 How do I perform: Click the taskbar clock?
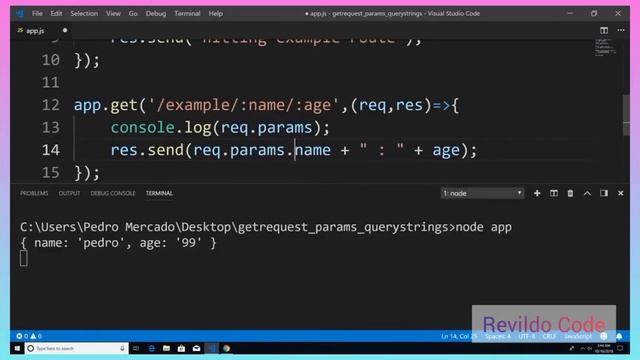pyautogui.click(x=604, y=348)
